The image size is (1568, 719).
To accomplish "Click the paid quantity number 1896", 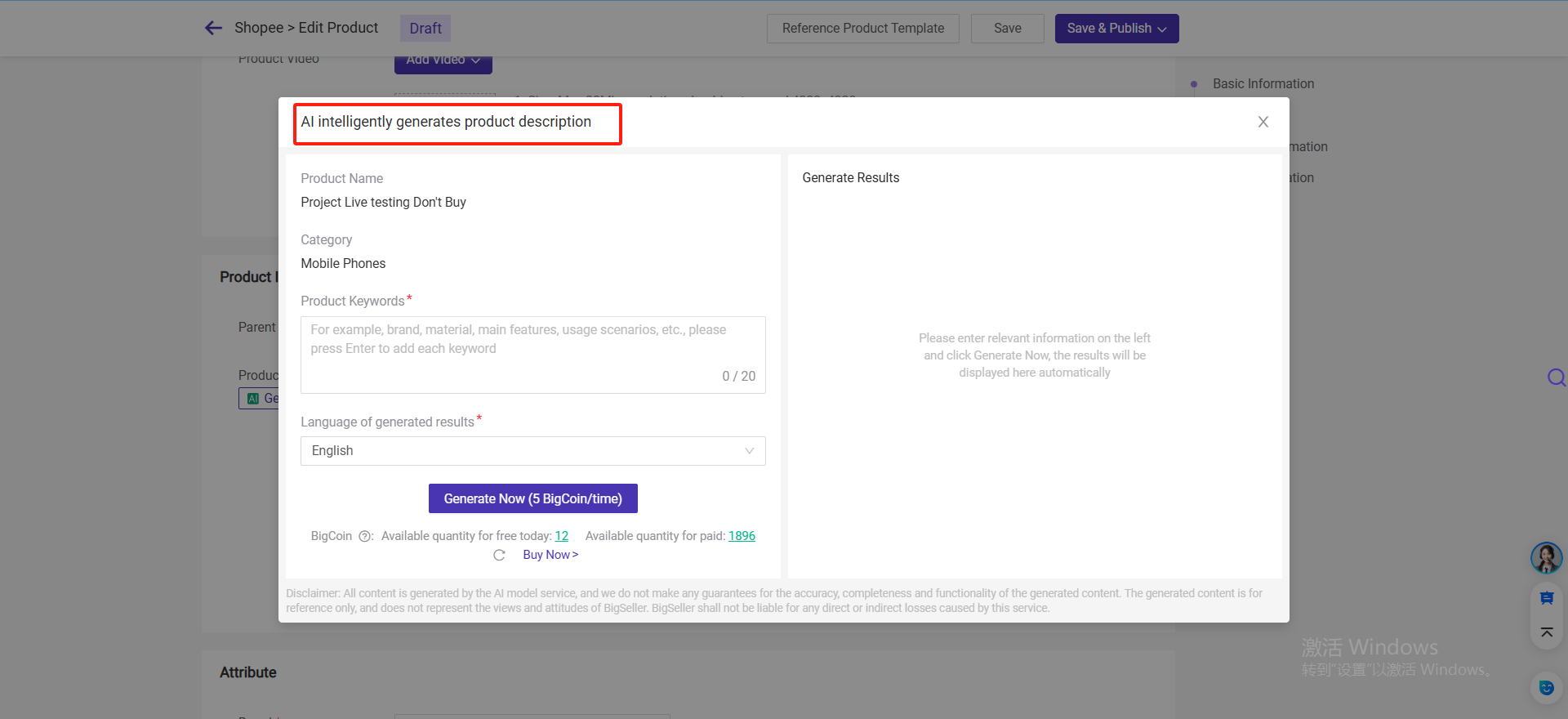I will [742, 536].
